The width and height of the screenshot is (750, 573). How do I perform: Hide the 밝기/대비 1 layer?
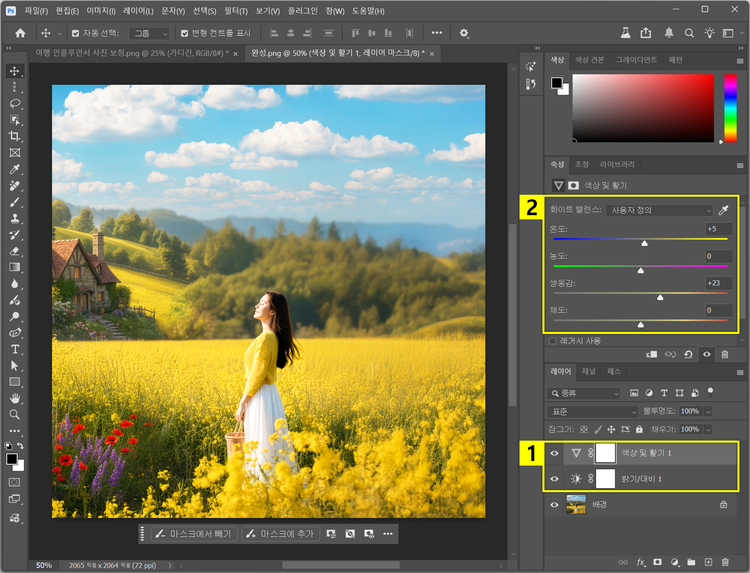(555, 480)
